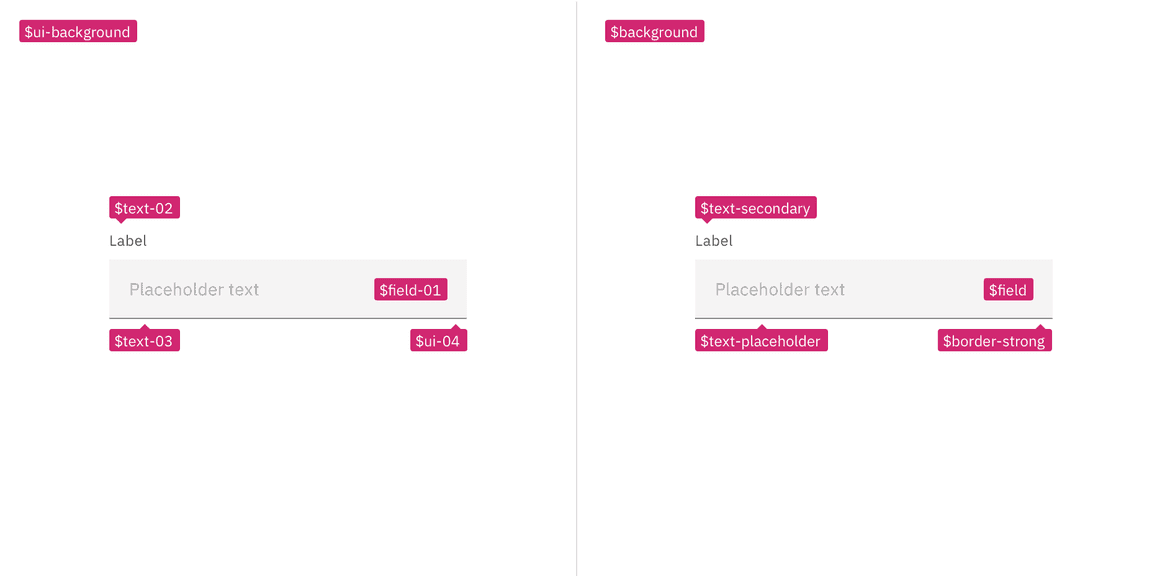
Task: Click the arrow pointer above $field-01 tag
Action: (410, 278)
